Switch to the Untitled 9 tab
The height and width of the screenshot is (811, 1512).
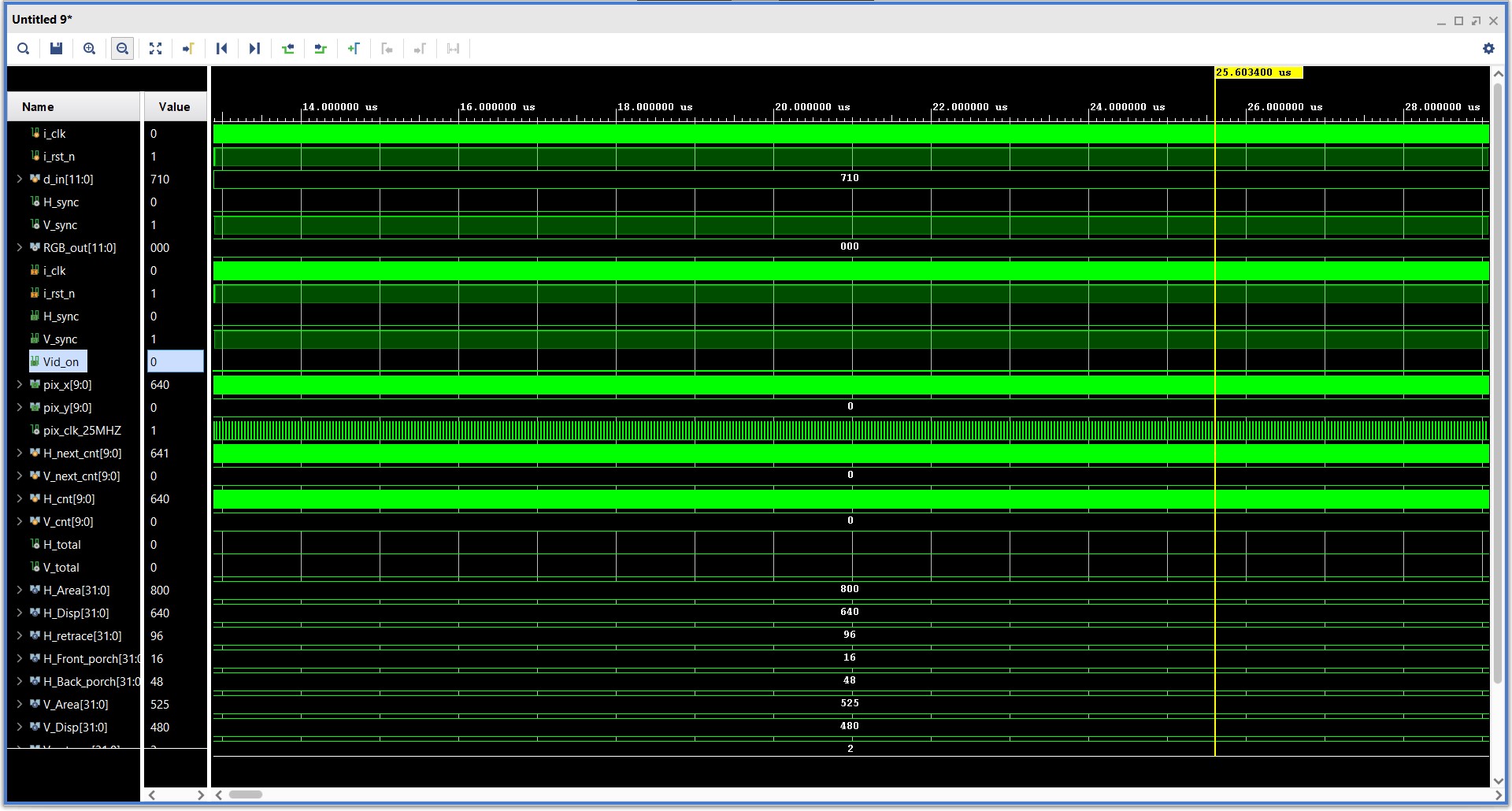click(42, 19)
